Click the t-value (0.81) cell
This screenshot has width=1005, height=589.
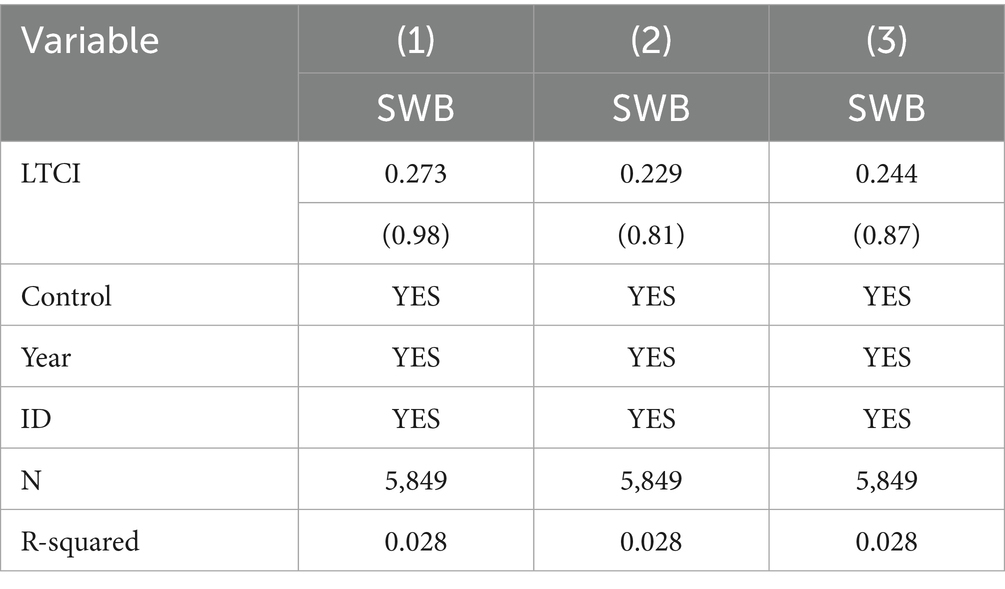[x=651, y=235]
